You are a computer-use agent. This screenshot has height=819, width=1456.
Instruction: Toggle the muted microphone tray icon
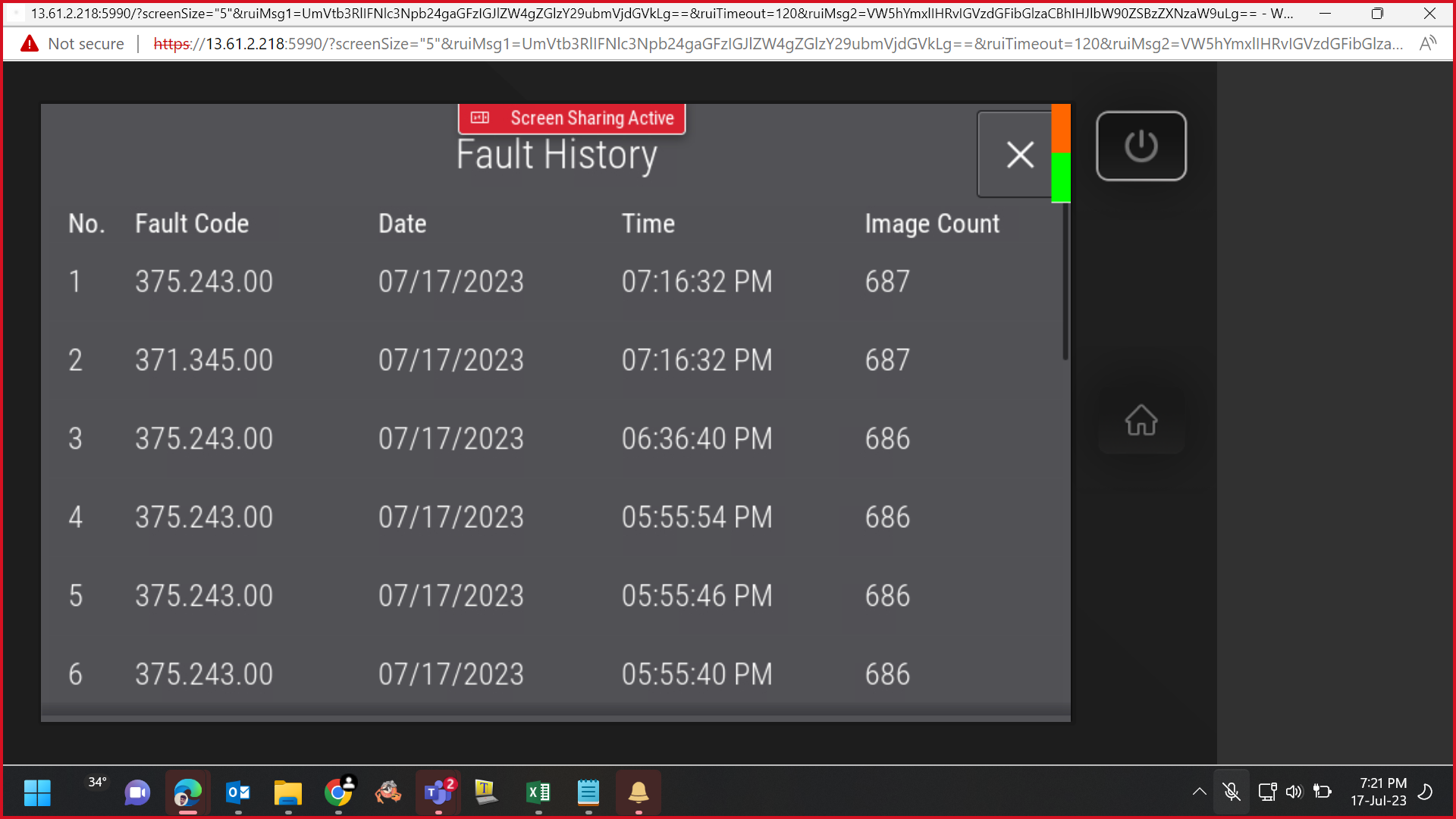[1232, 792]
